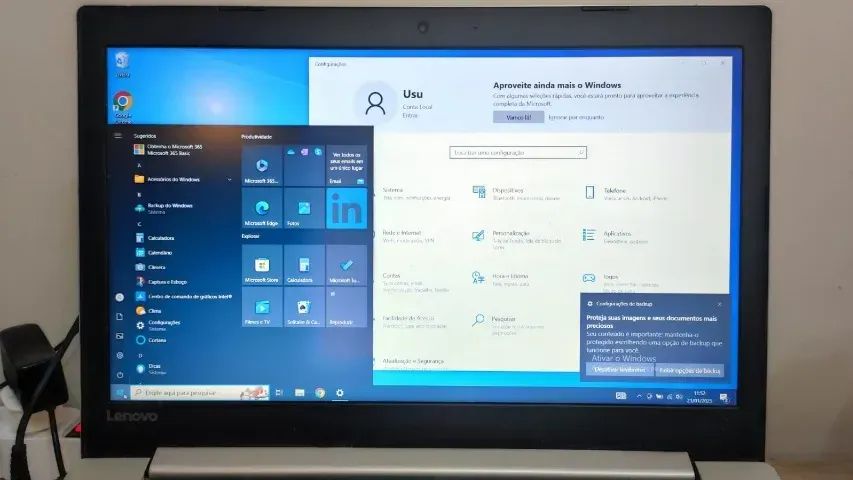Open the Sistema settings category
Image resolution: width=853 pixels, height=480 pixels.
(416, 194)
